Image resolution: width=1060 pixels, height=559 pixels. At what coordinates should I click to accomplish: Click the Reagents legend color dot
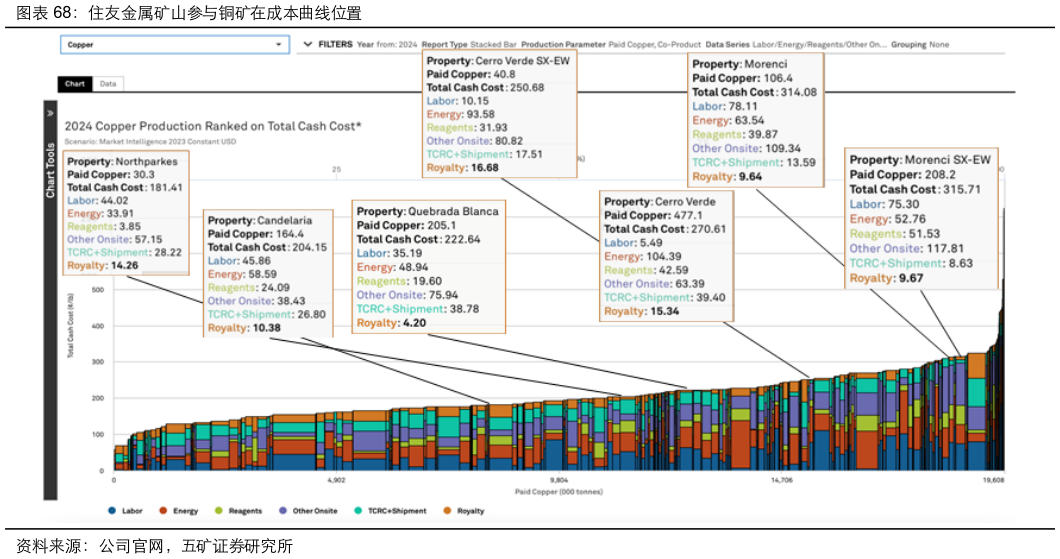click(218, 511)
